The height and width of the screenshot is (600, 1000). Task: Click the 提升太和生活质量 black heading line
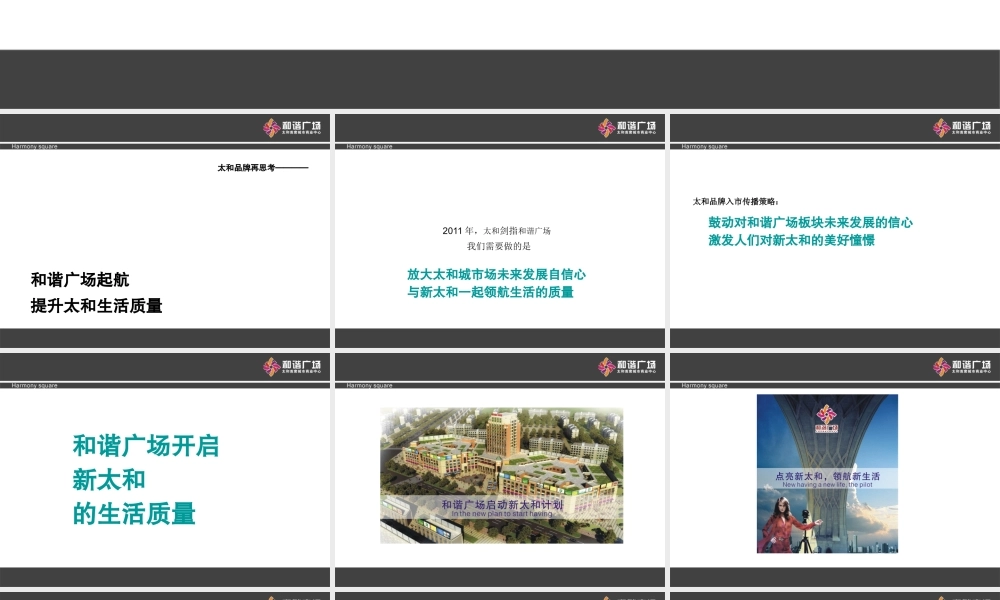96,306
